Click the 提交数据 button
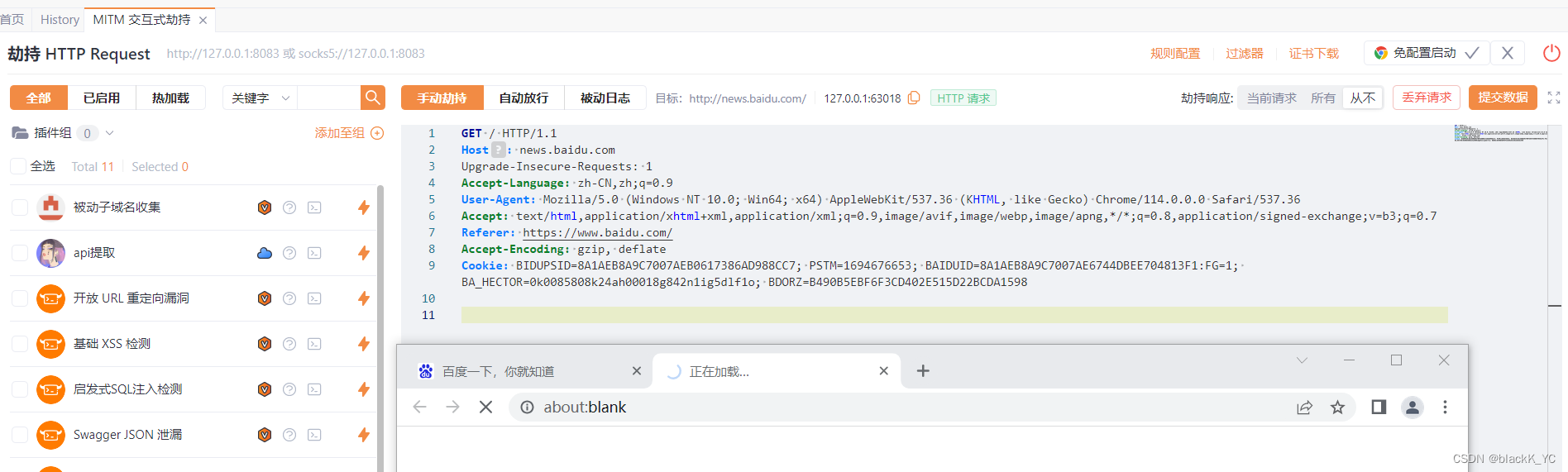The height and width of the screenshot is (472, 1568). point(1503,98)
